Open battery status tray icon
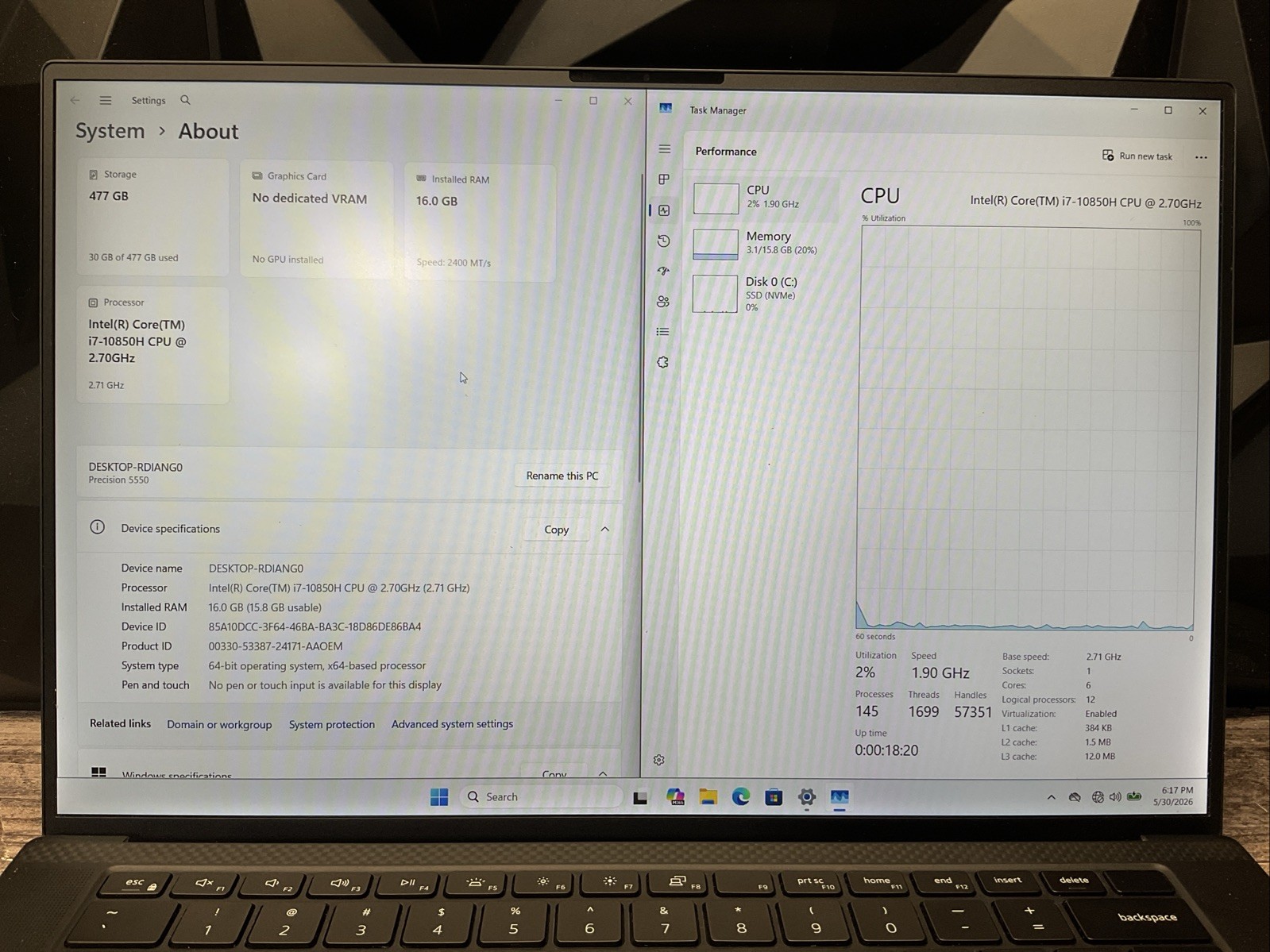Image resolution: width=1270 pixels, height=952 pixels. pyautogui.click(x=1134, y=796)
